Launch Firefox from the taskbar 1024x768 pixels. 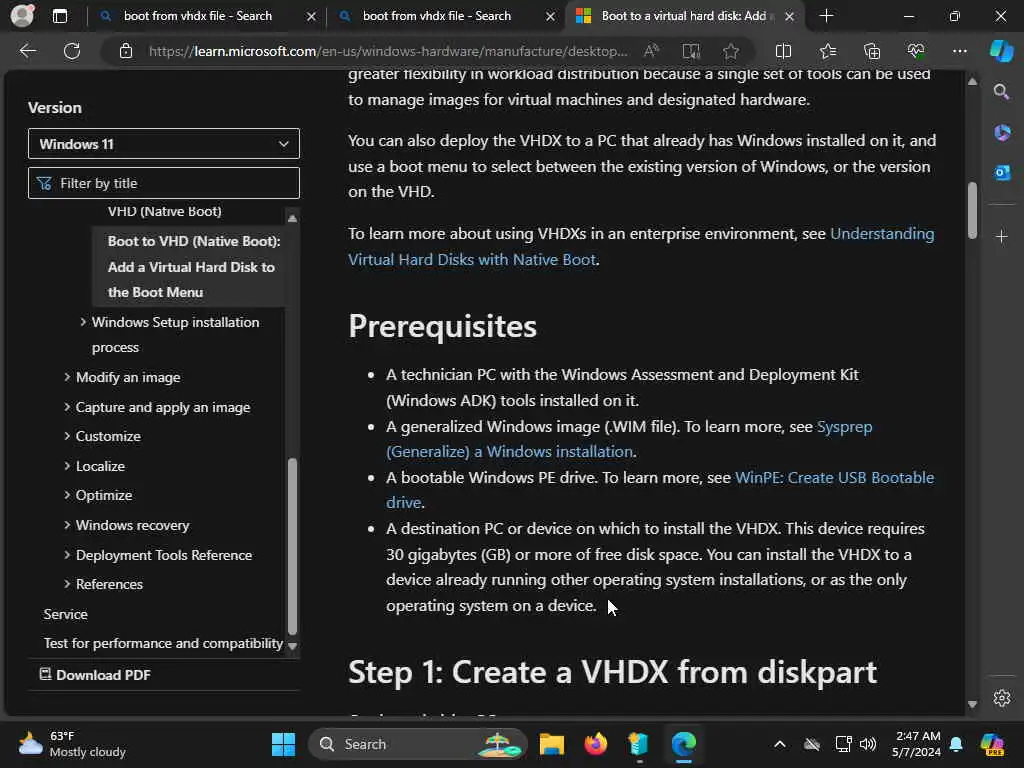[x=595, y=744]
